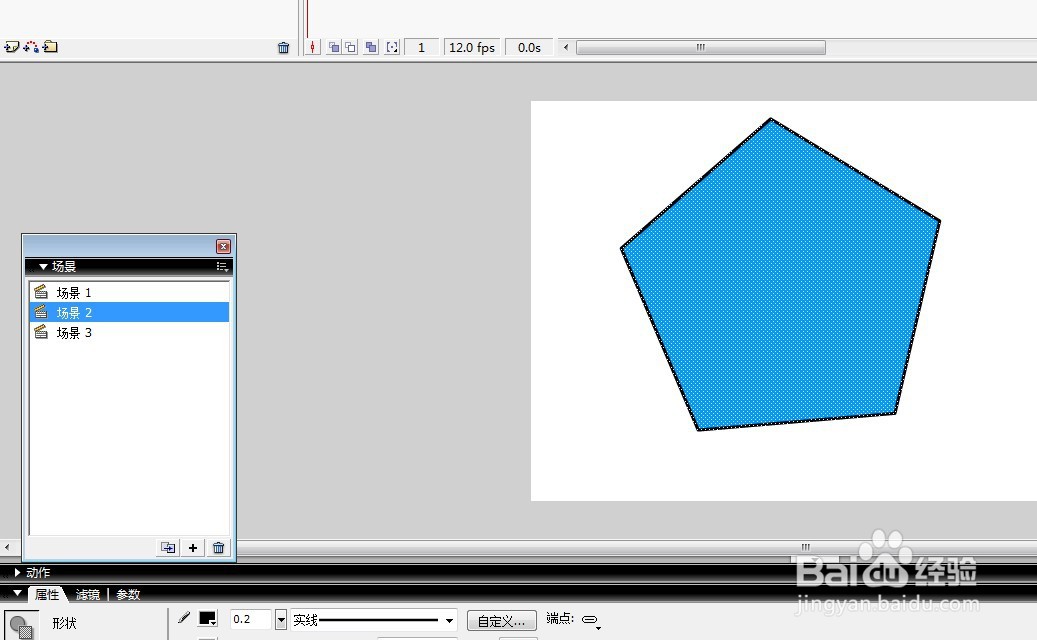Open the stroke height slider arrow
The width and height of the screenshot is (1037, 640).
[x=281, y=620]
